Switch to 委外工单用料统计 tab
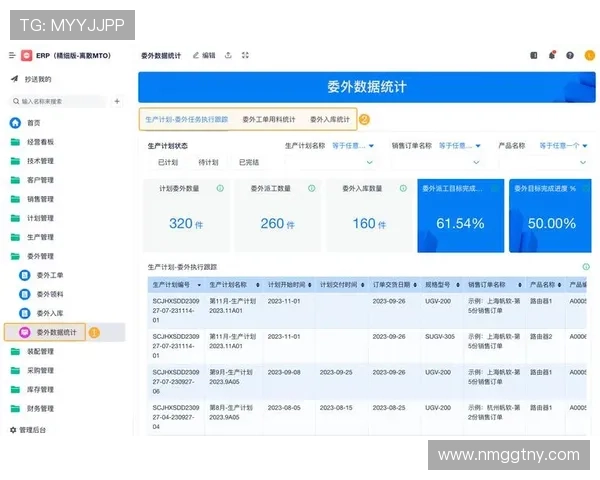This screenshot has height=480, width=600. [x=269, y=119]
